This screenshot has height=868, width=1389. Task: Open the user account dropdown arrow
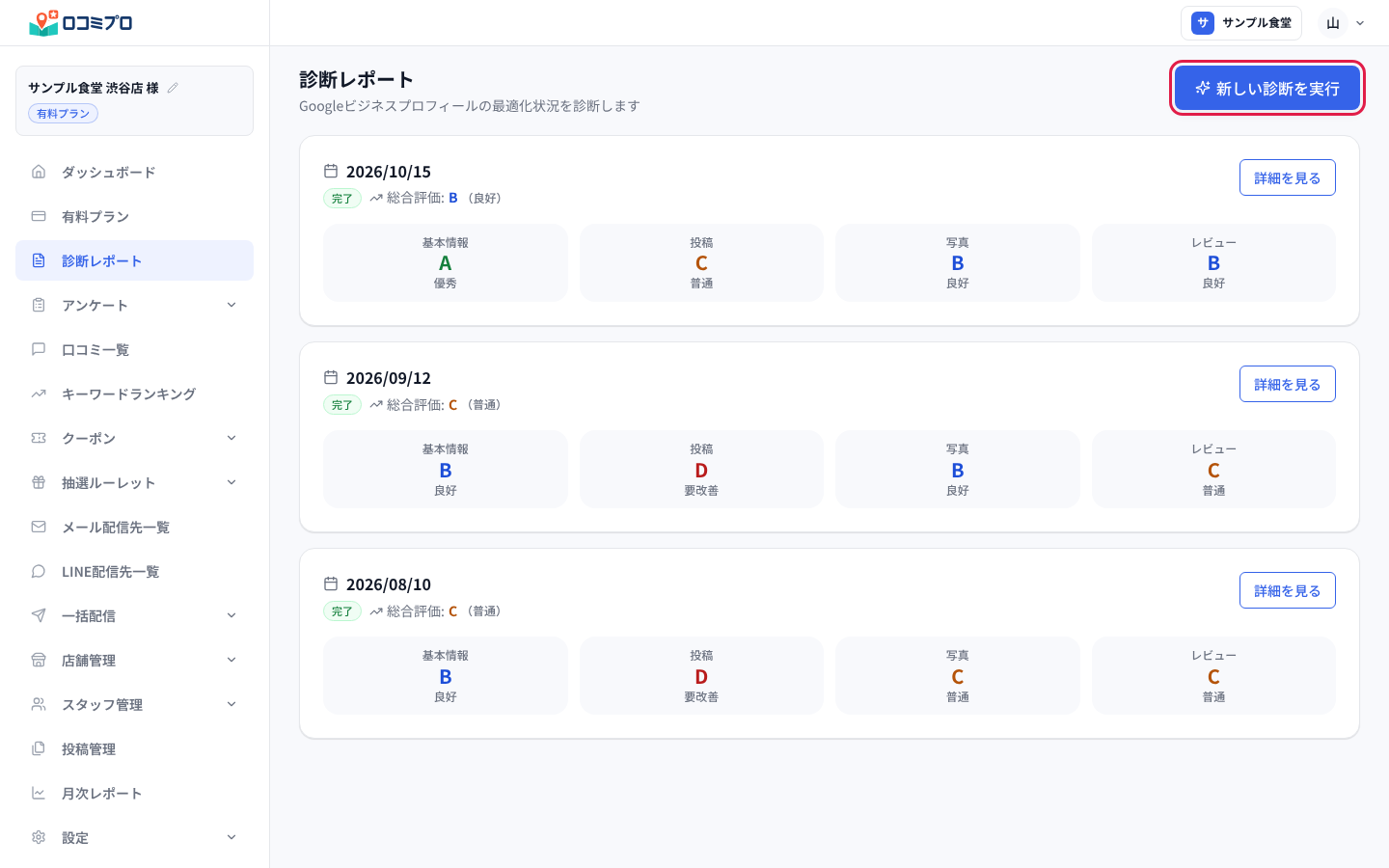1360,23
